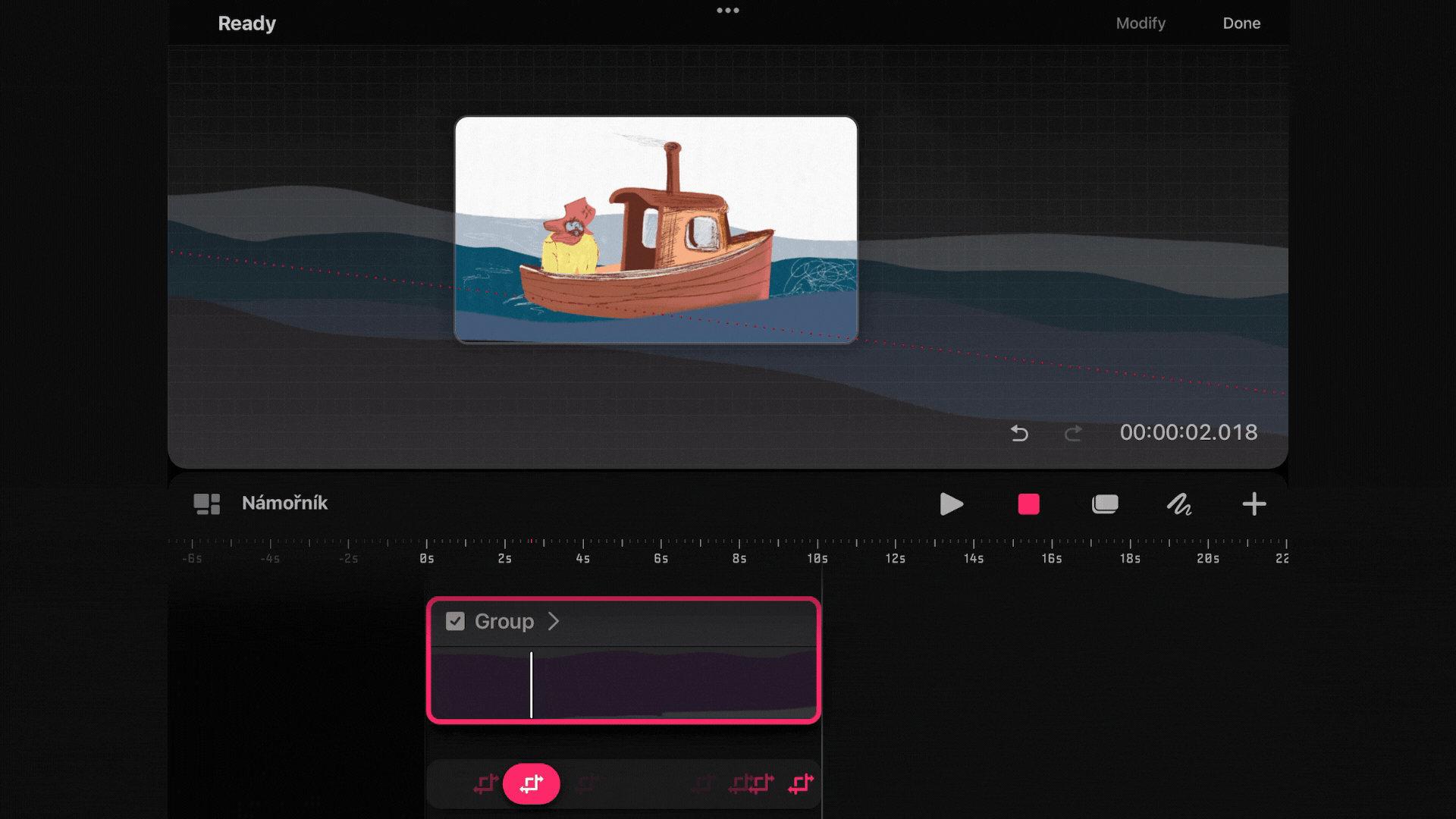1456x819 pixels.
Task: Click the white playhead in the Group track
Action: click(x=531, y=684)
